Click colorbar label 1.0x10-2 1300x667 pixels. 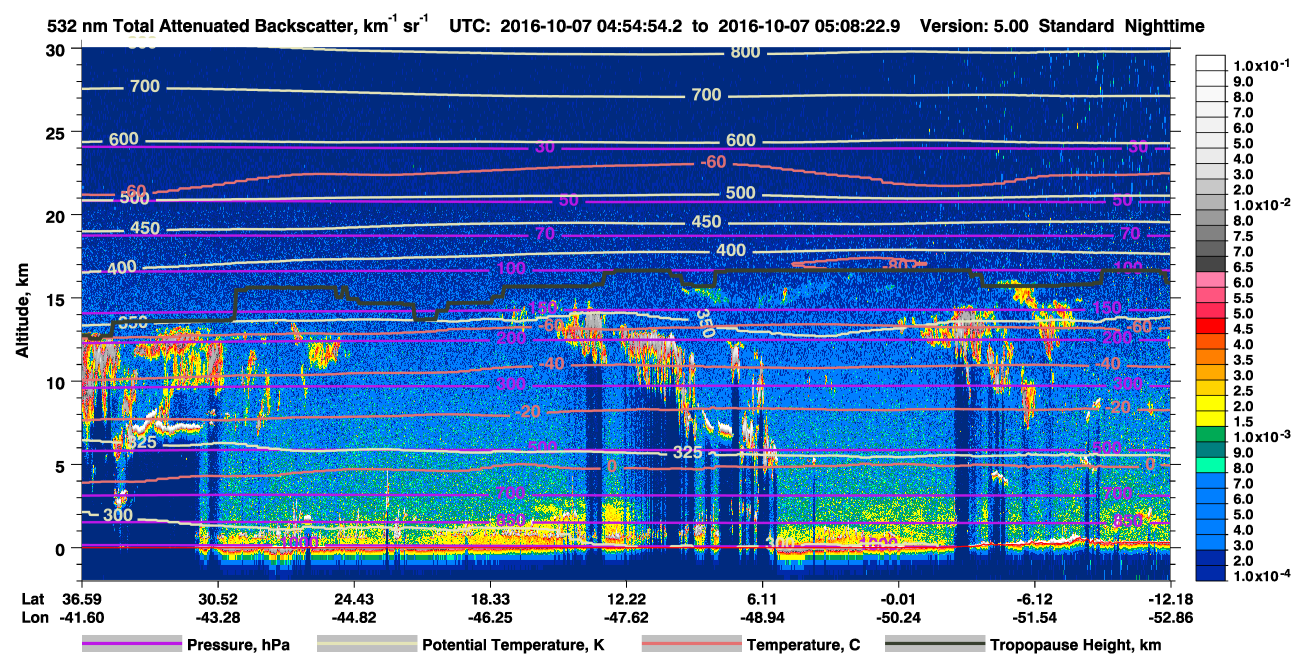point(1260,204)
